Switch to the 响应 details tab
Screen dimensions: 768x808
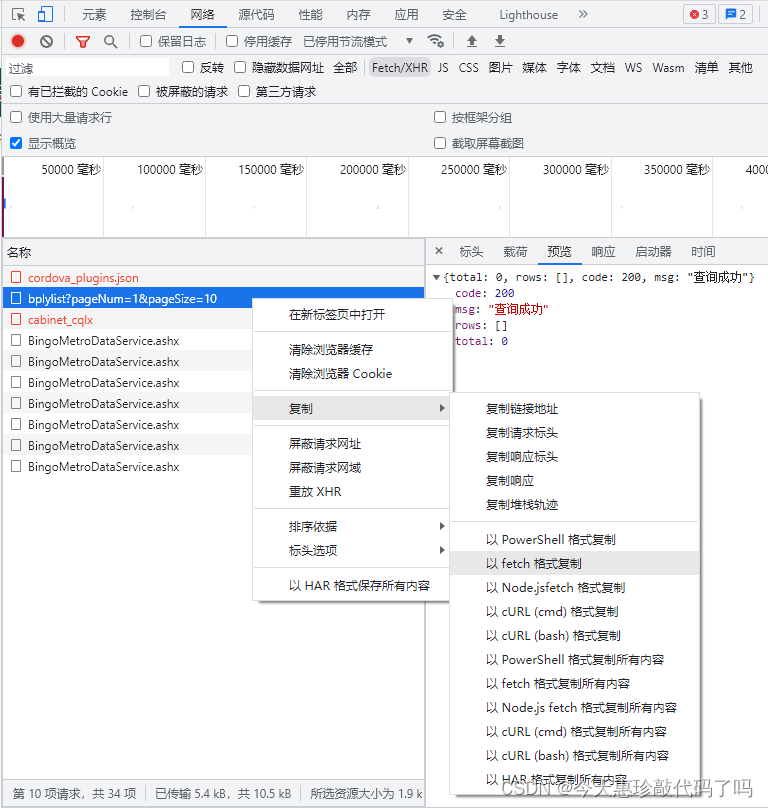click(603, 251)
